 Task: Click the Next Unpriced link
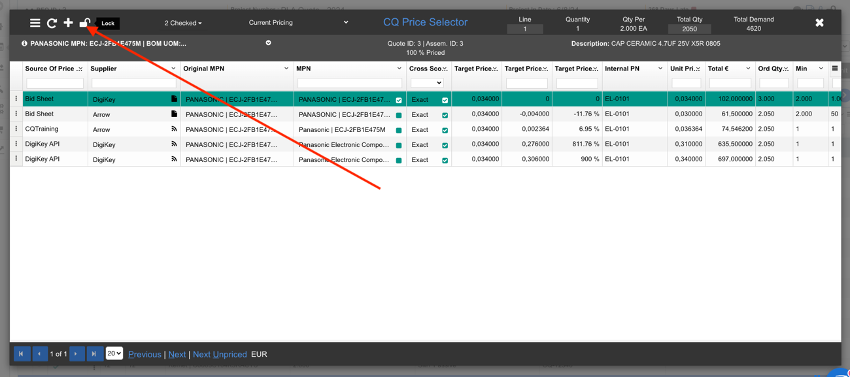pos(220,354)
